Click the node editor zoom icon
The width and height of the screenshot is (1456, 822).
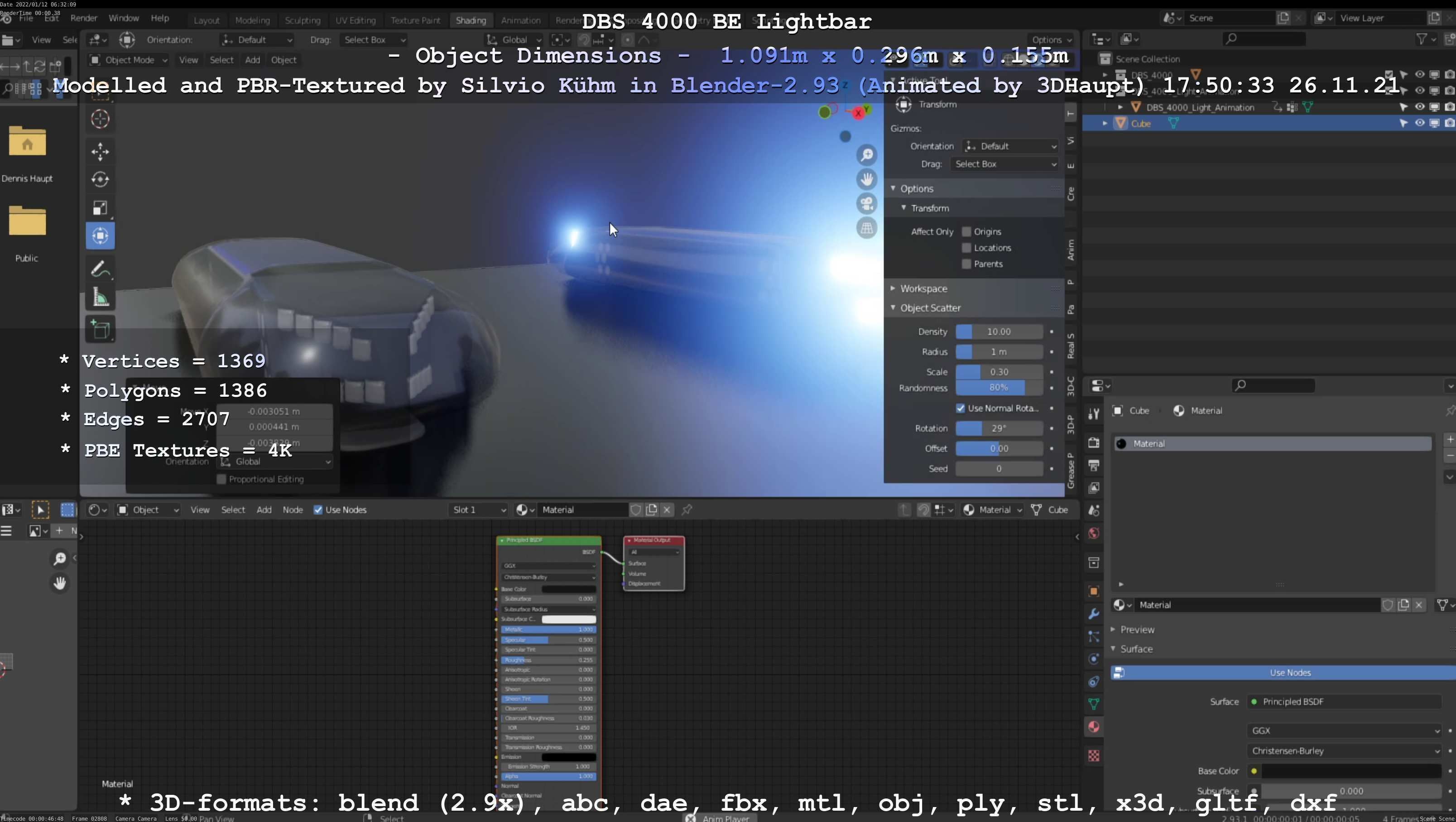[x=59, y=559]
